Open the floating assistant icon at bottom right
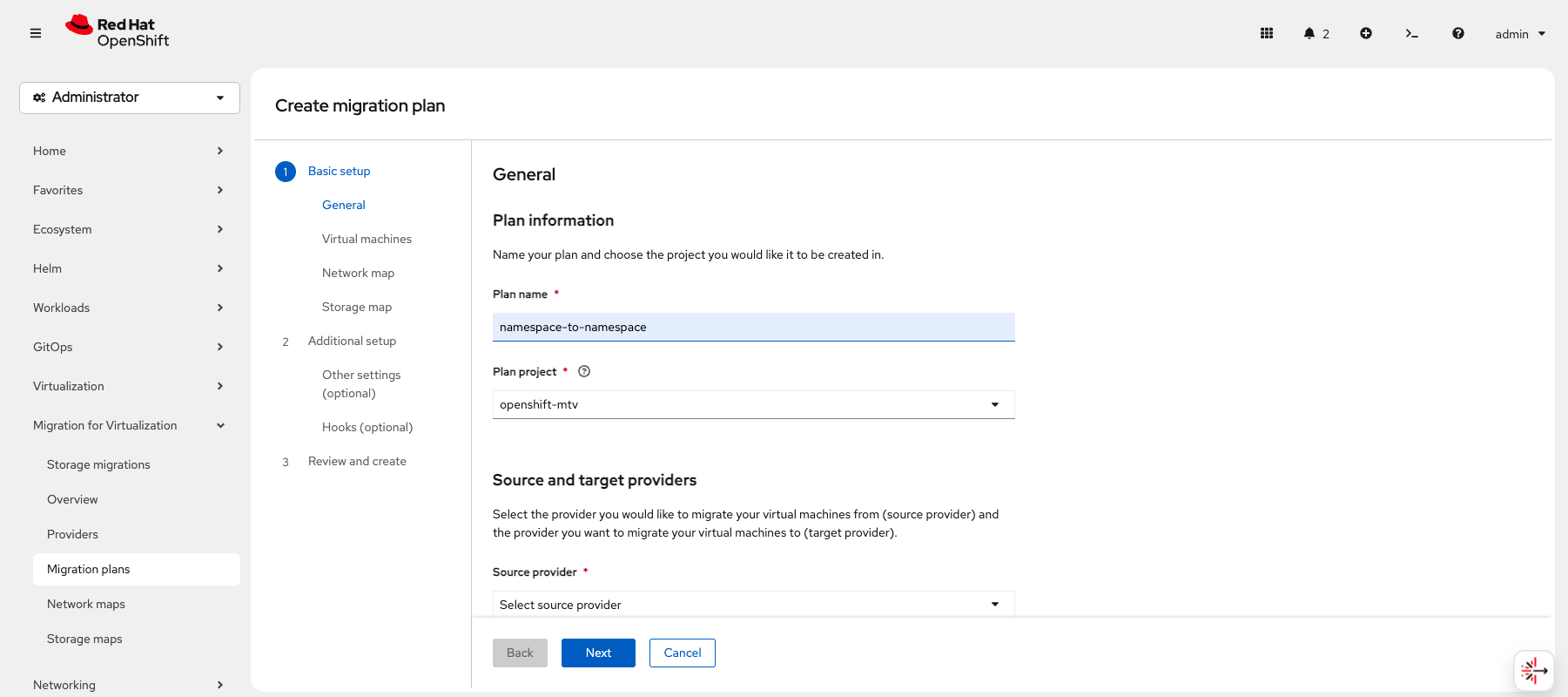The image size is (1568, 697). tap(1533, 670)
